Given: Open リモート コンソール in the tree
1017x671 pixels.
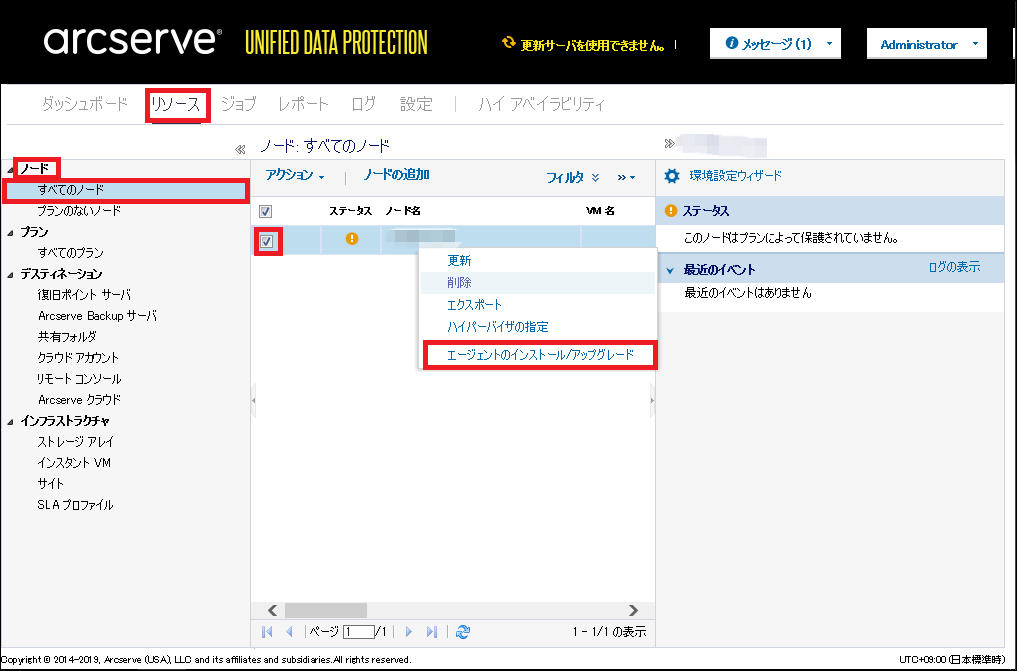Looking at the screenshot, I should [79, 379].
